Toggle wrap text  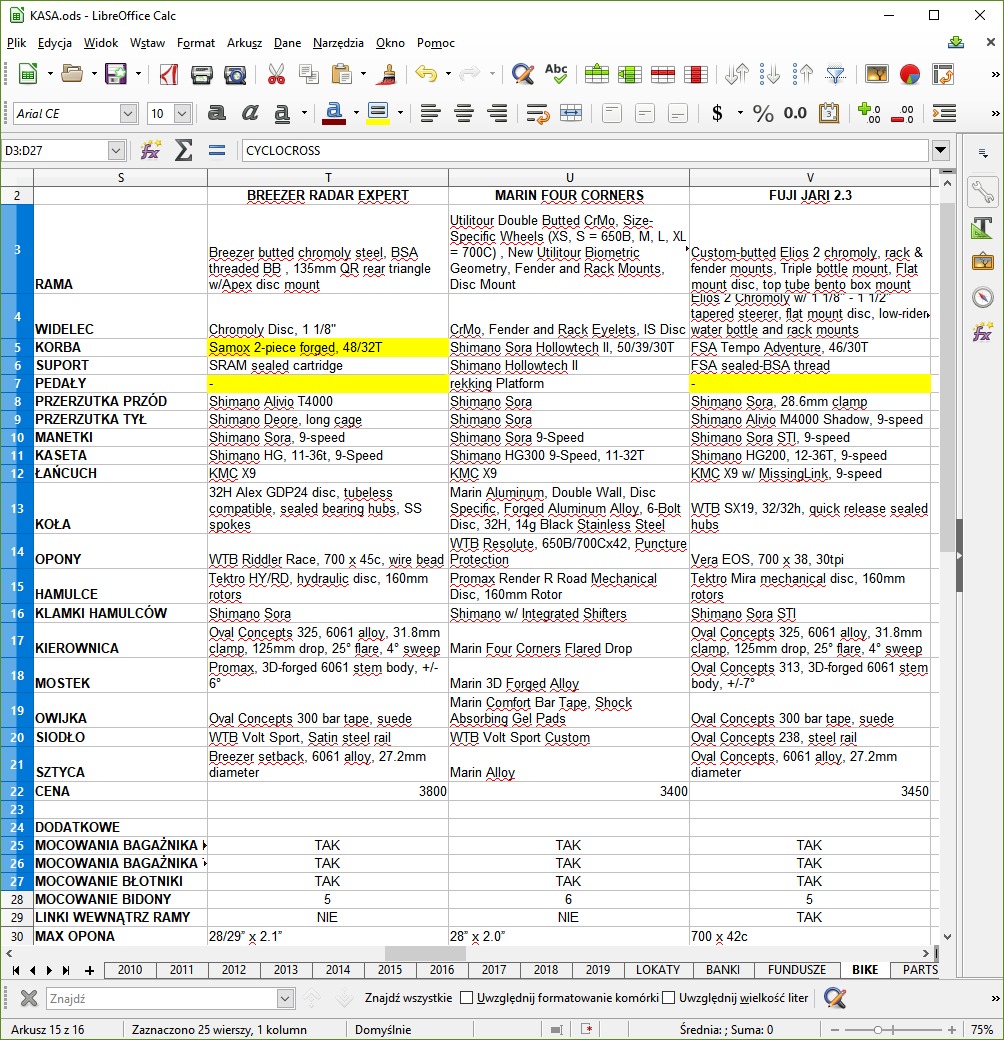pyautogui.click(x=538, y=113)
